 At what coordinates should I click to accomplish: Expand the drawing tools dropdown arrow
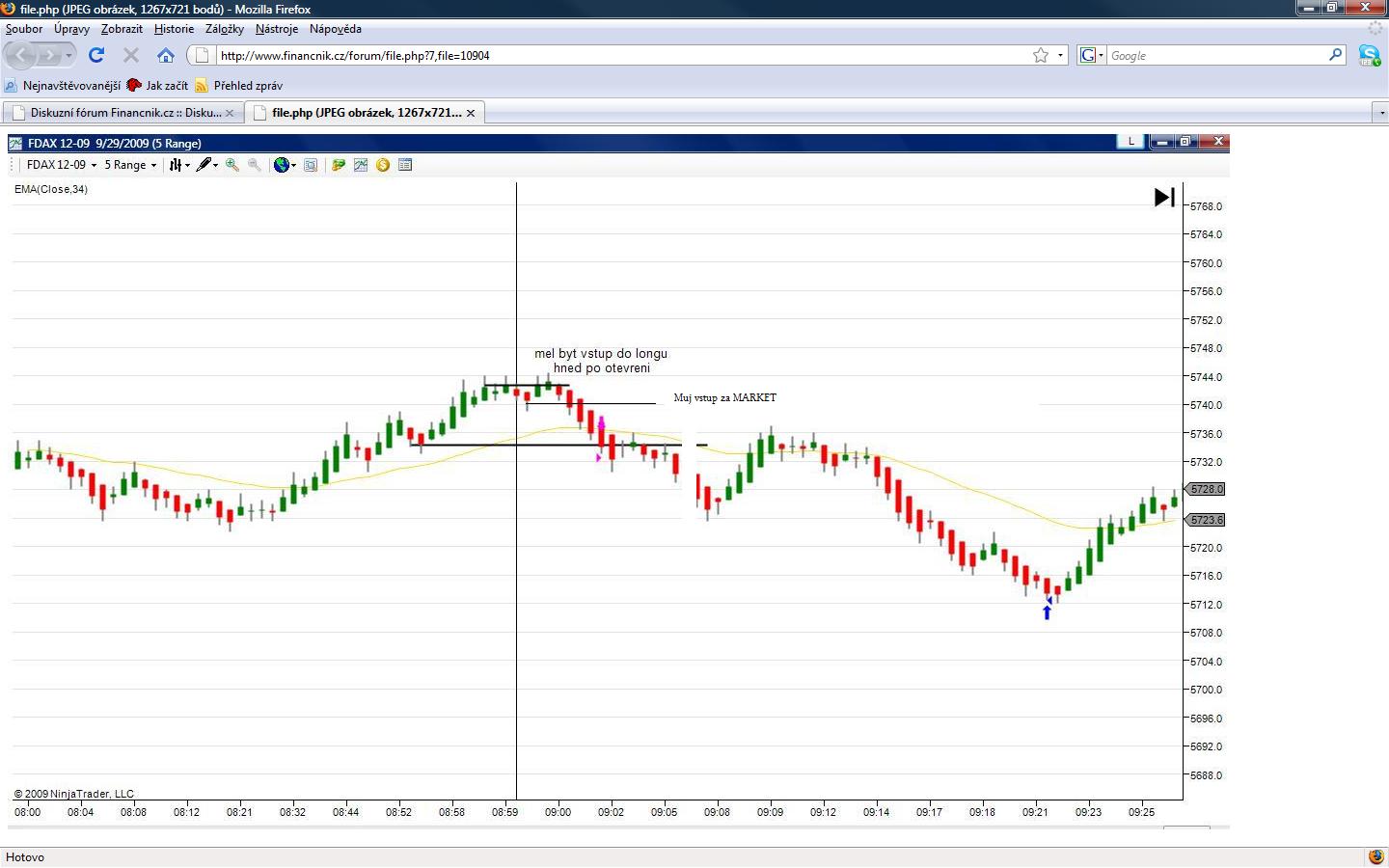point(215,165)
